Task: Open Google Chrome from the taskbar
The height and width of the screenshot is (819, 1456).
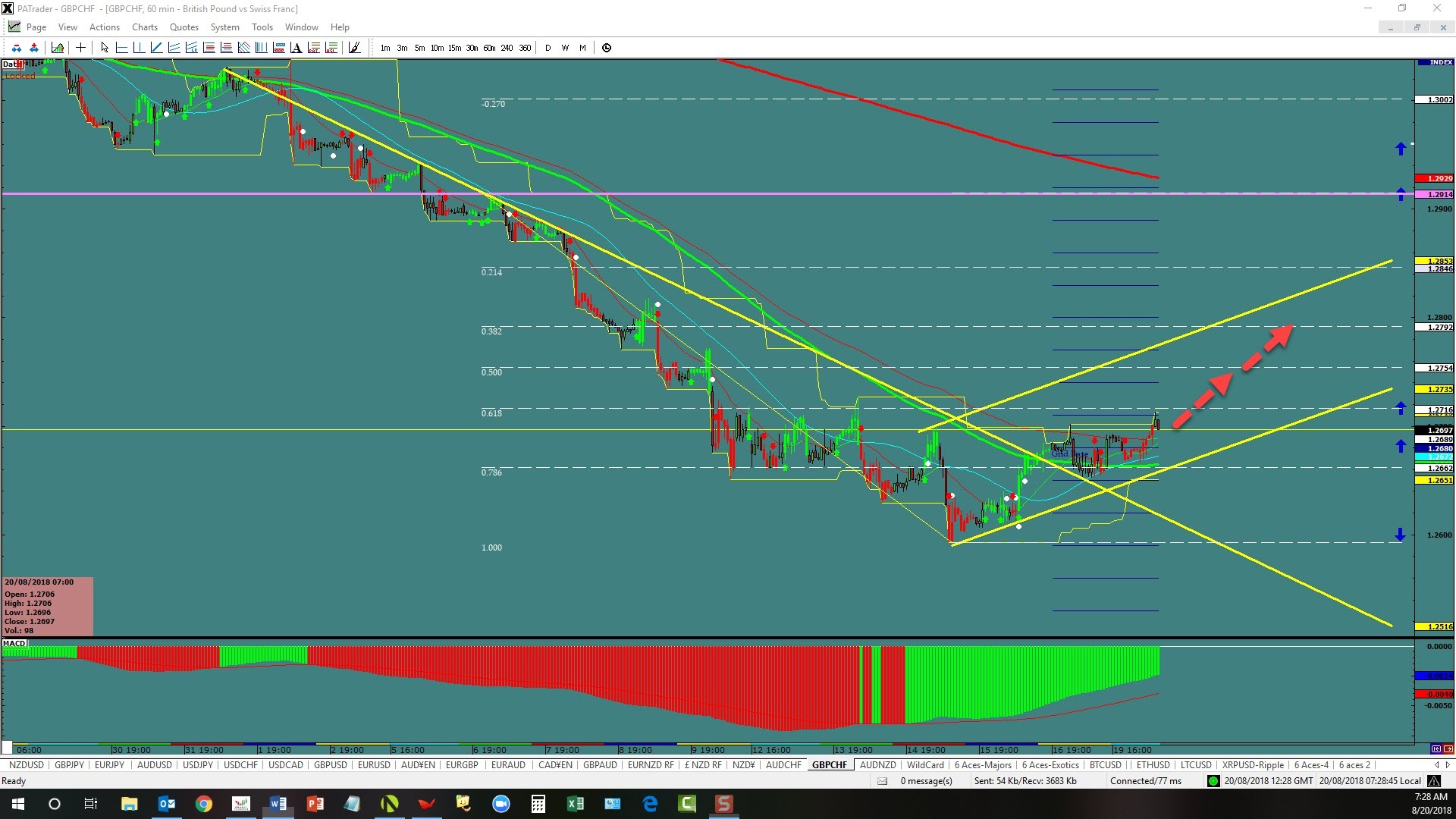Action: click(x=204, y=804)
